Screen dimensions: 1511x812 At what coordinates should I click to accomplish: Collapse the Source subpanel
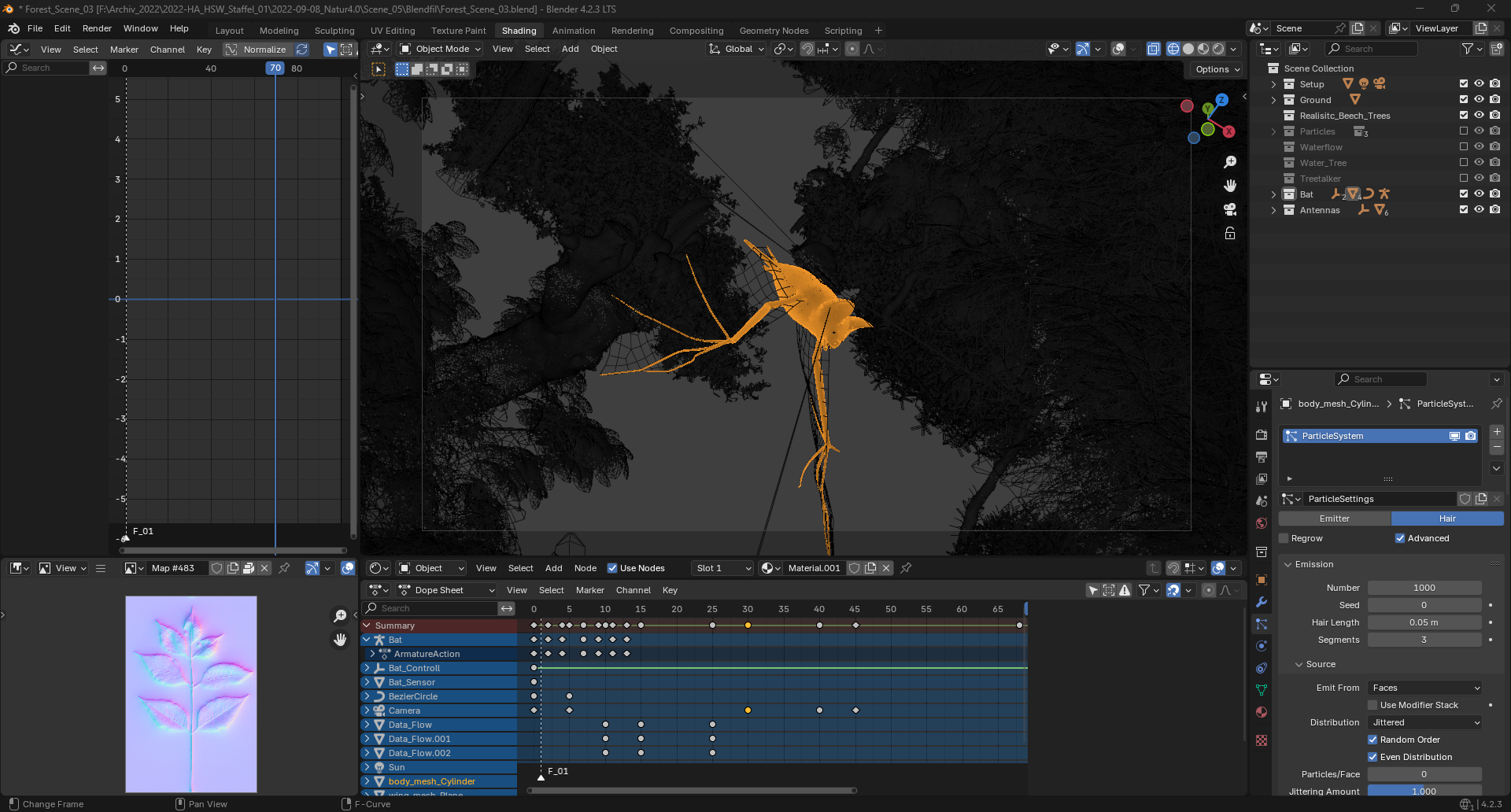1299,664
